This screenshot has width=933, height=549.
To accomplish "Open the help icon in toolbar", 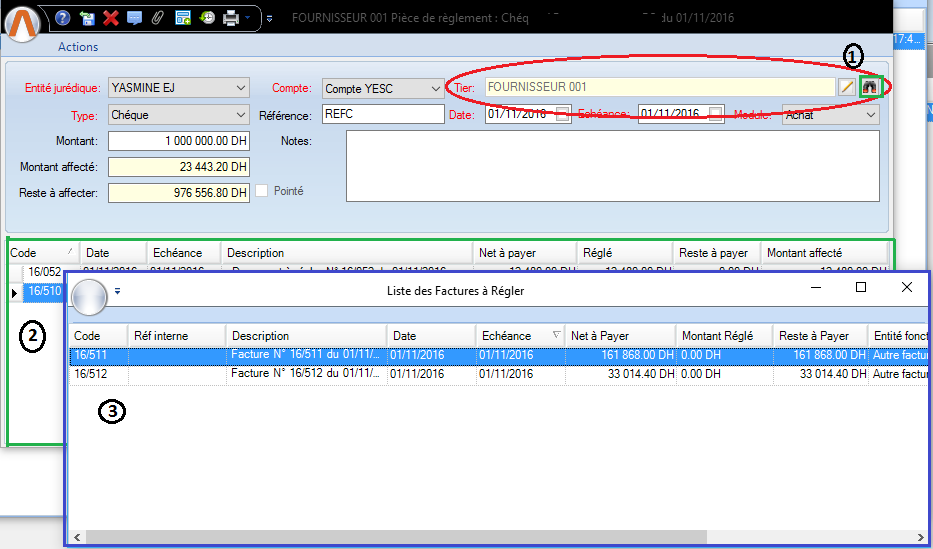I will (x=63, y=18).
